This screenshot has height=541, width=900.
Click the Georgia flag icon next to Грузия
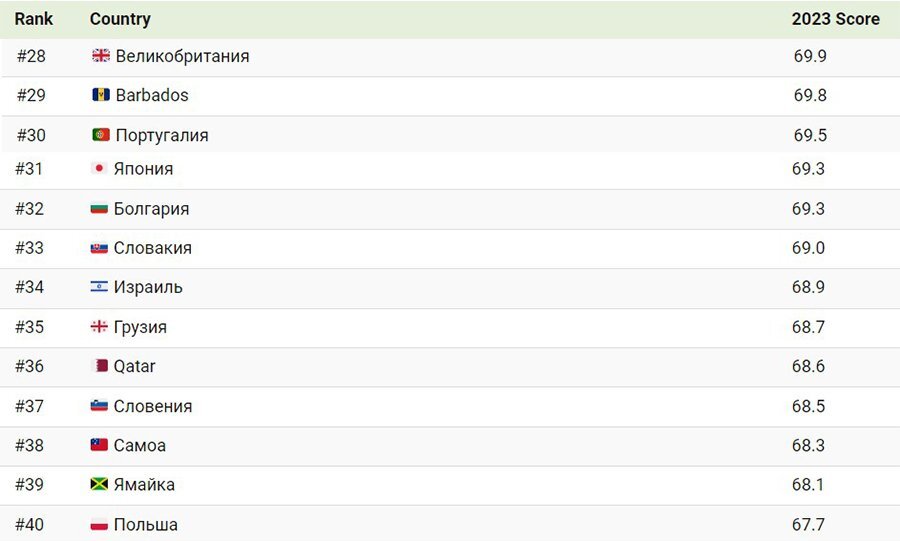[x=99, y=326]
